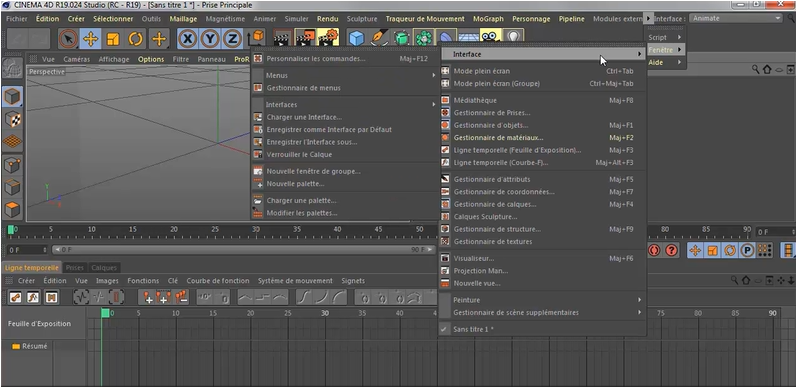This screenshot has width=797, height=388.
Task: Click Personnaliser les commandes entry
Action: click(345, 58)
